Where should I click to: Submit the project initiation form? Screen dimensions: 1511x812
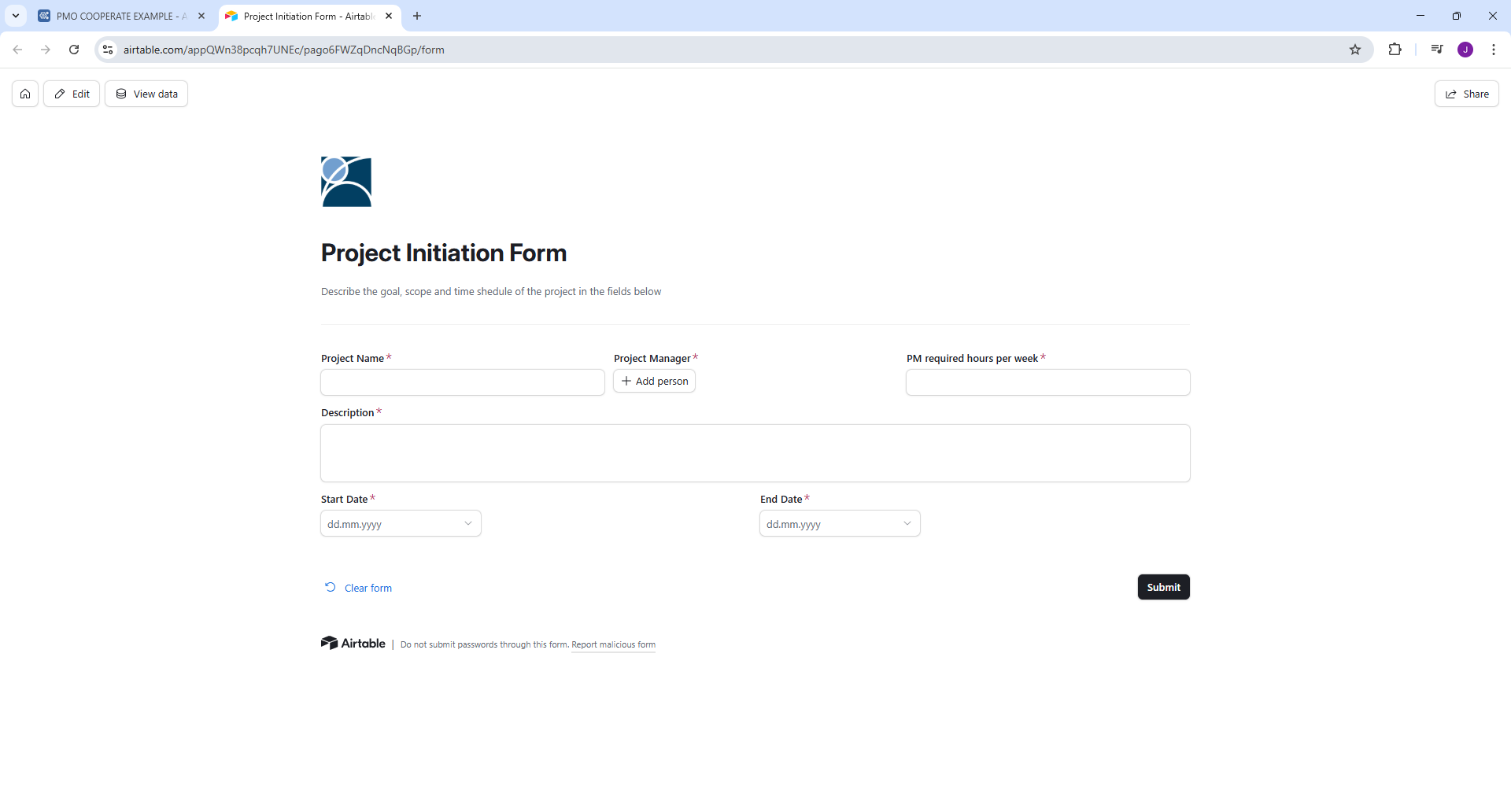[x=1163, y=587]
